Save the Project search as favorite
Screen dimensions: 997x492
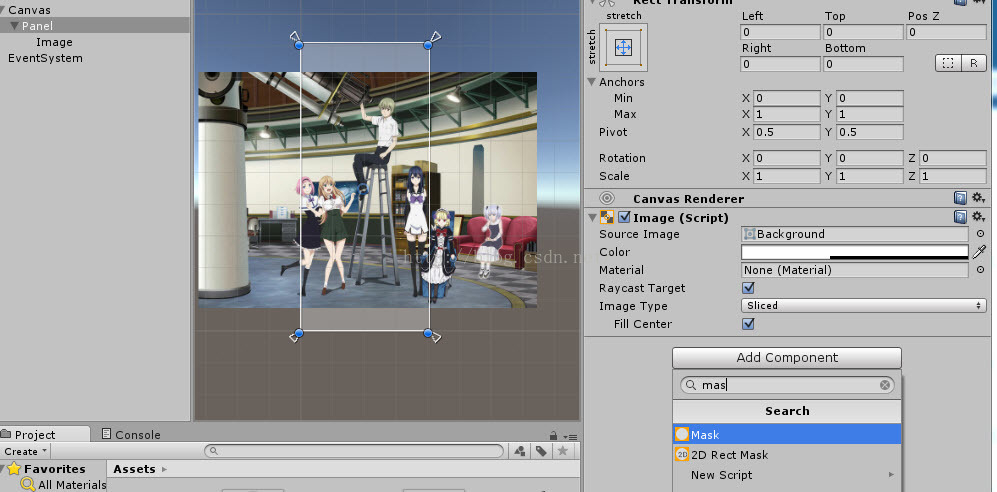(563, 451)
